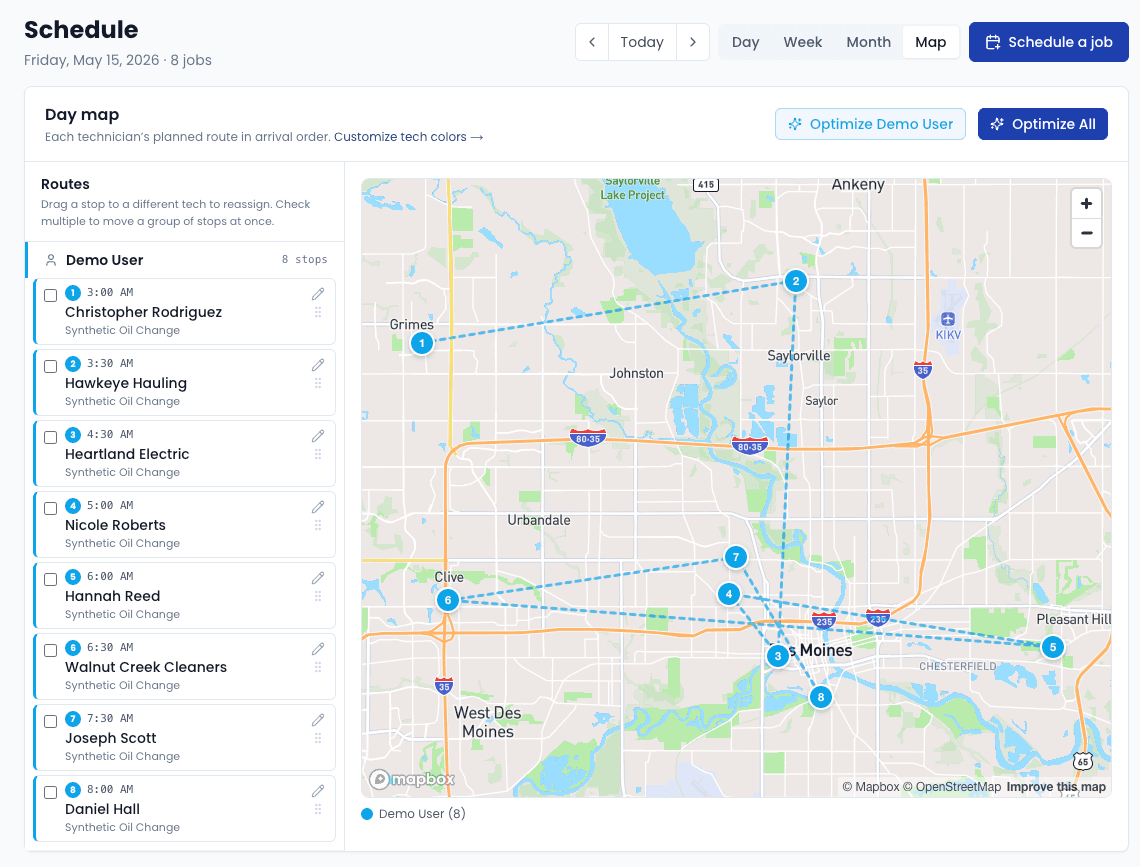The image size is (1140, 867).
Task: Edit Nicole Roberts job pencil icon
Action: pyautogui.click(x=318, y=507)
